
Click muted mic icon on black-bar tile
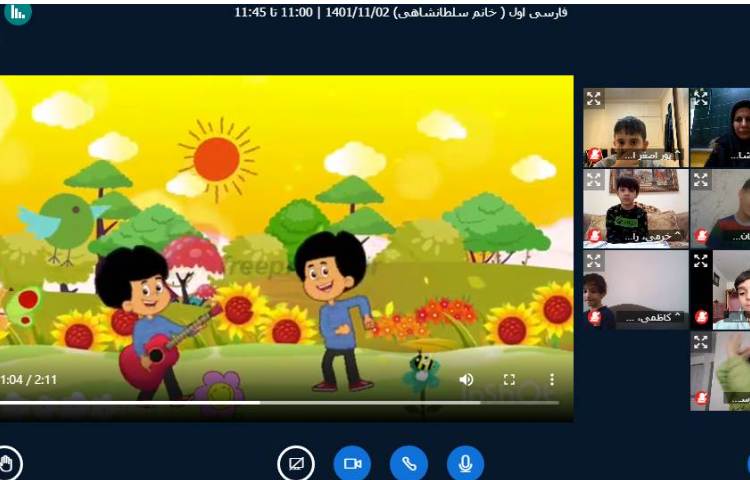click(x=702, y=317)
